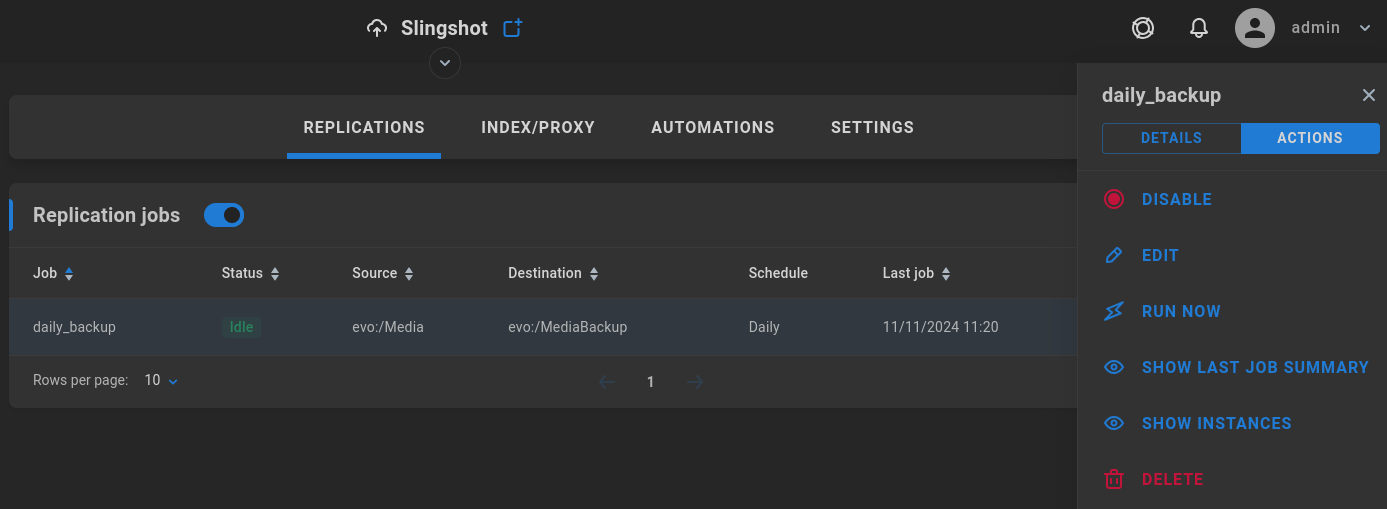Open the notifications bell
The width and height of the screenshot is (1387, 509).
tap(1199, 28)
